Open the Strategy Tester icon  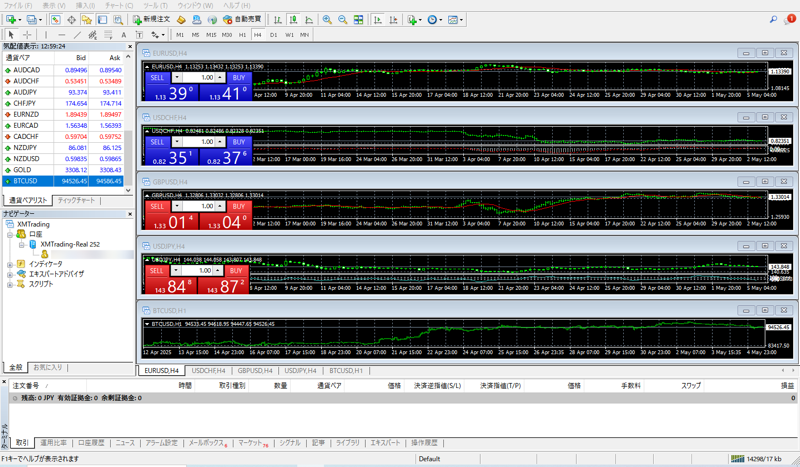pos(118,19)
